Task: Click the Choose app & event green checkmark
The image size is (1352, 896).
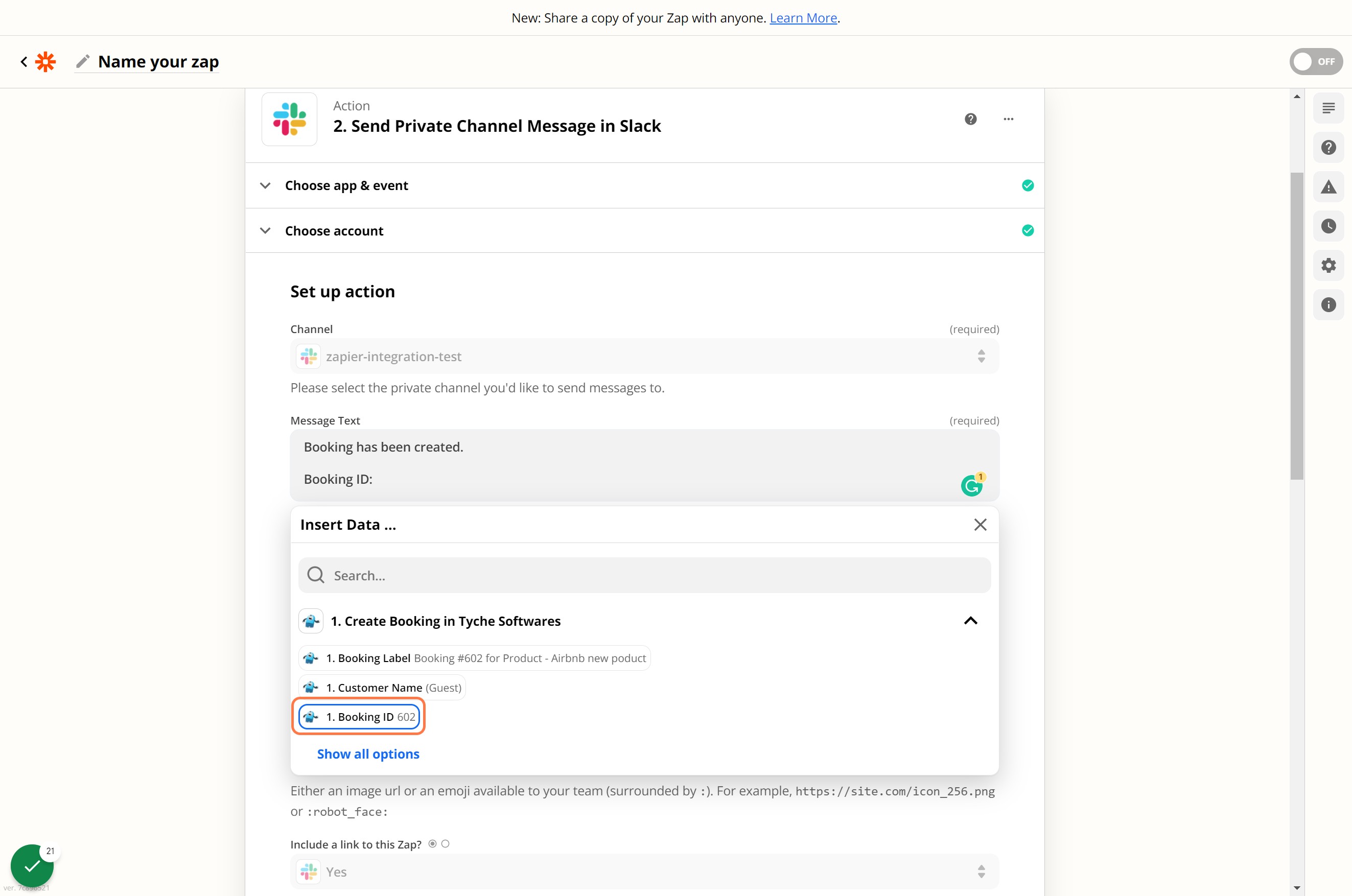Action: tap(1028, 185)
